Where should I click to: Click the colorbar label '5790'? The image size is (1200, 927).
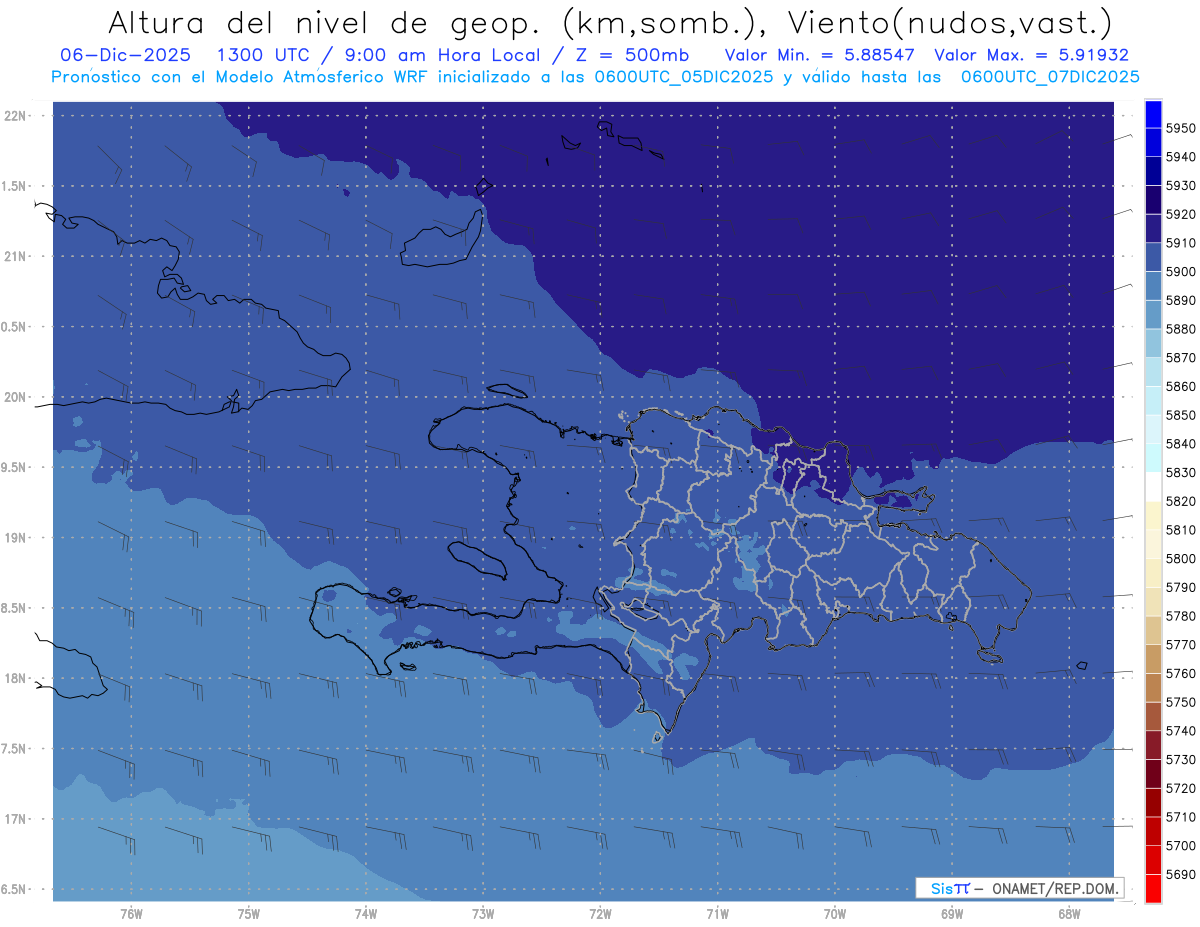click(1180, 587)
